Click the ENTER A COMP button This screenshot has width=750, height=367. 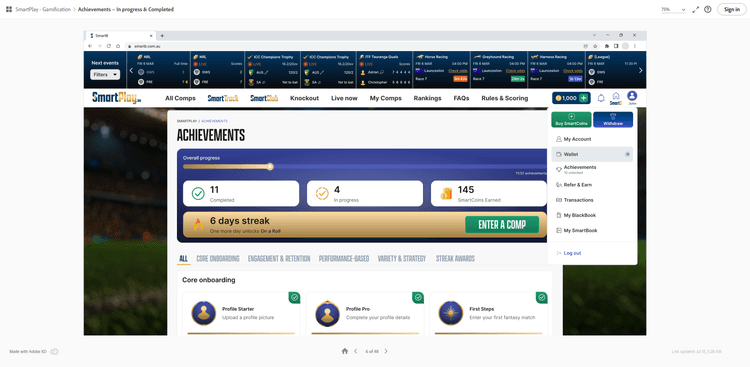click(x=502, y=225)
